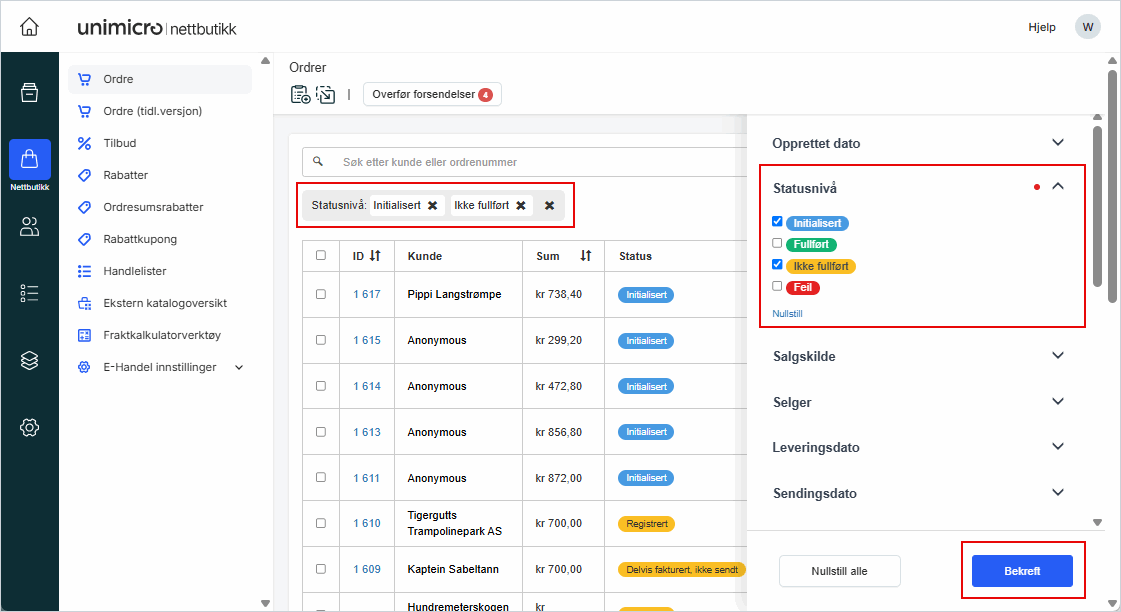Viewport: 1121px width, 612px height.
Task: Click the W user avatar
Action: tap(1087, 27)
